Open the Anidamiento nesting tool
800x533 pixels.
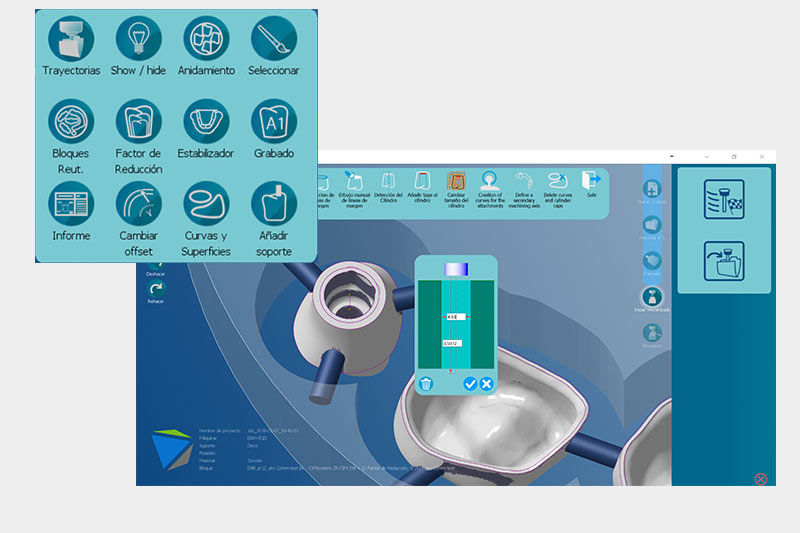[206, 39]
